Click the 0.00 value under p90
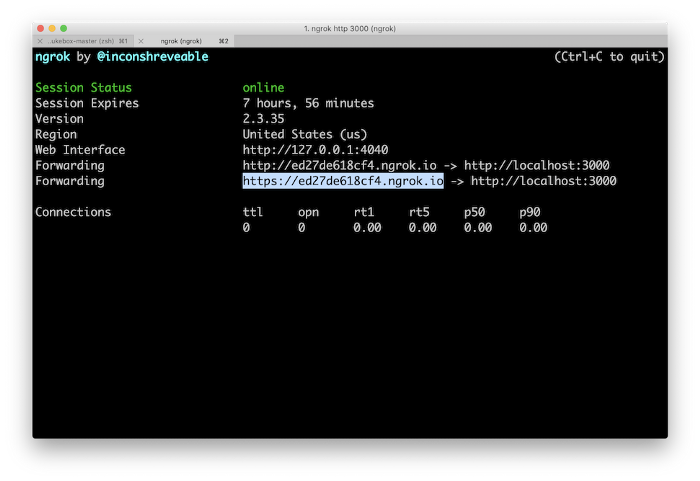The height and width of the screenshot is (481, 700). click(533, 228)
